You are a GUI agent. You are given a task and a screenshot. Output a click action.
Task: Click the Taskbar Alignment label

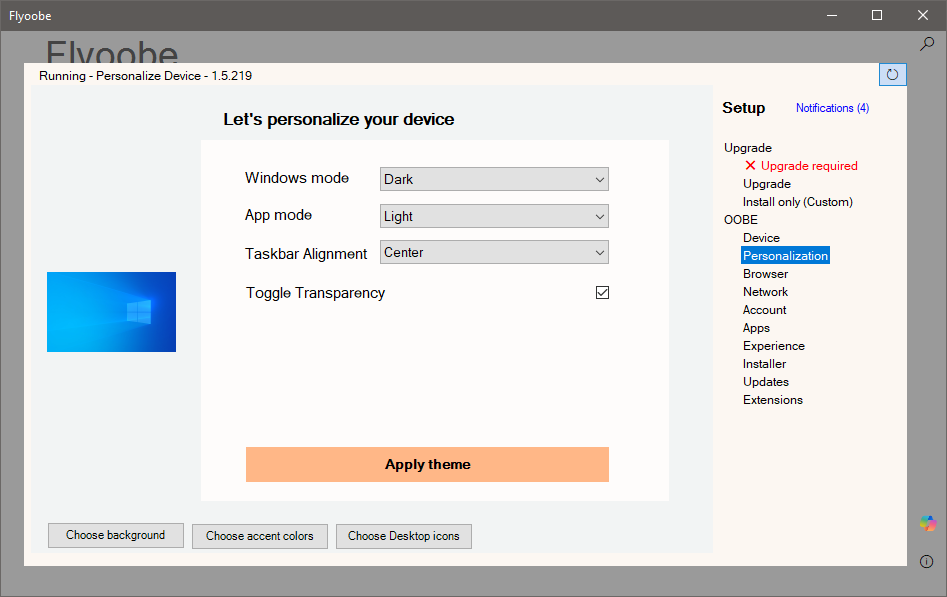306,254
